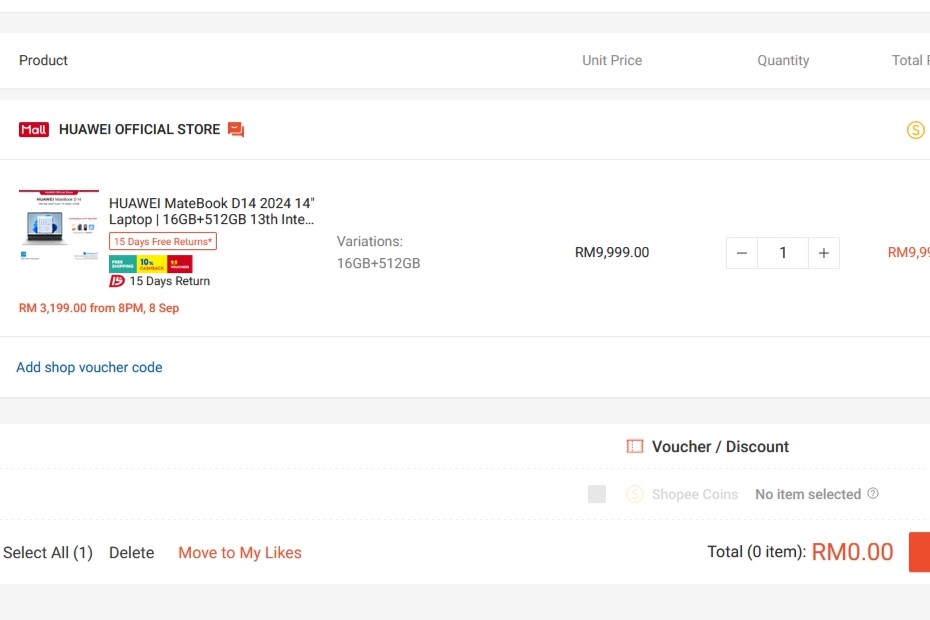Click the Voucher / Discount label
The height and width of the screenshot is (620, 930).
point(720,446)
